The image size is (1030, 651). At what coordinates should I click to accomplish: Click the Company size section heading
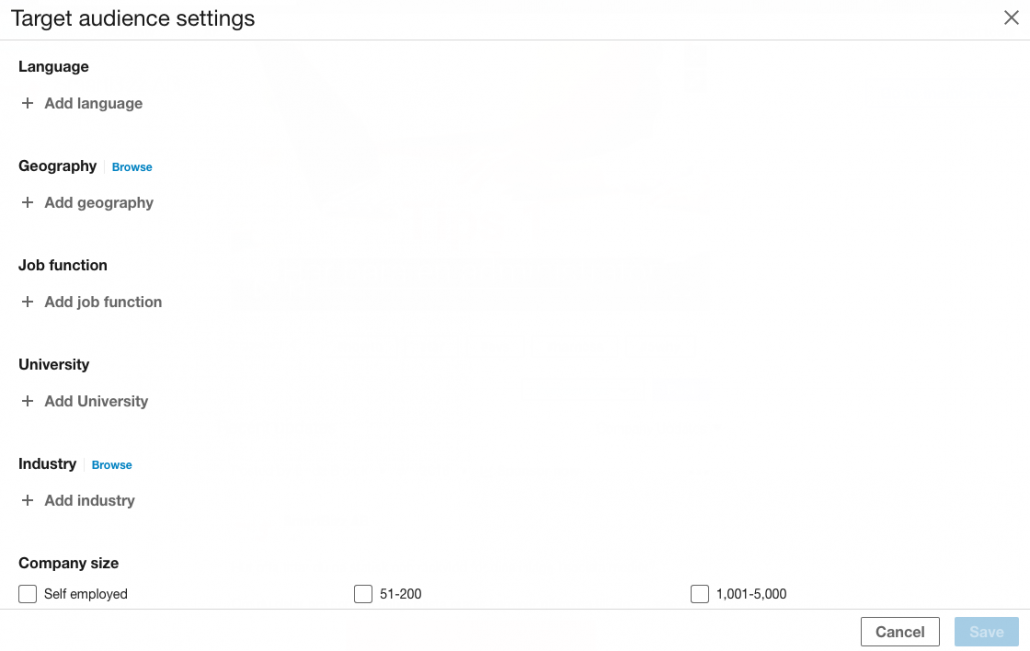pos(68,563)
